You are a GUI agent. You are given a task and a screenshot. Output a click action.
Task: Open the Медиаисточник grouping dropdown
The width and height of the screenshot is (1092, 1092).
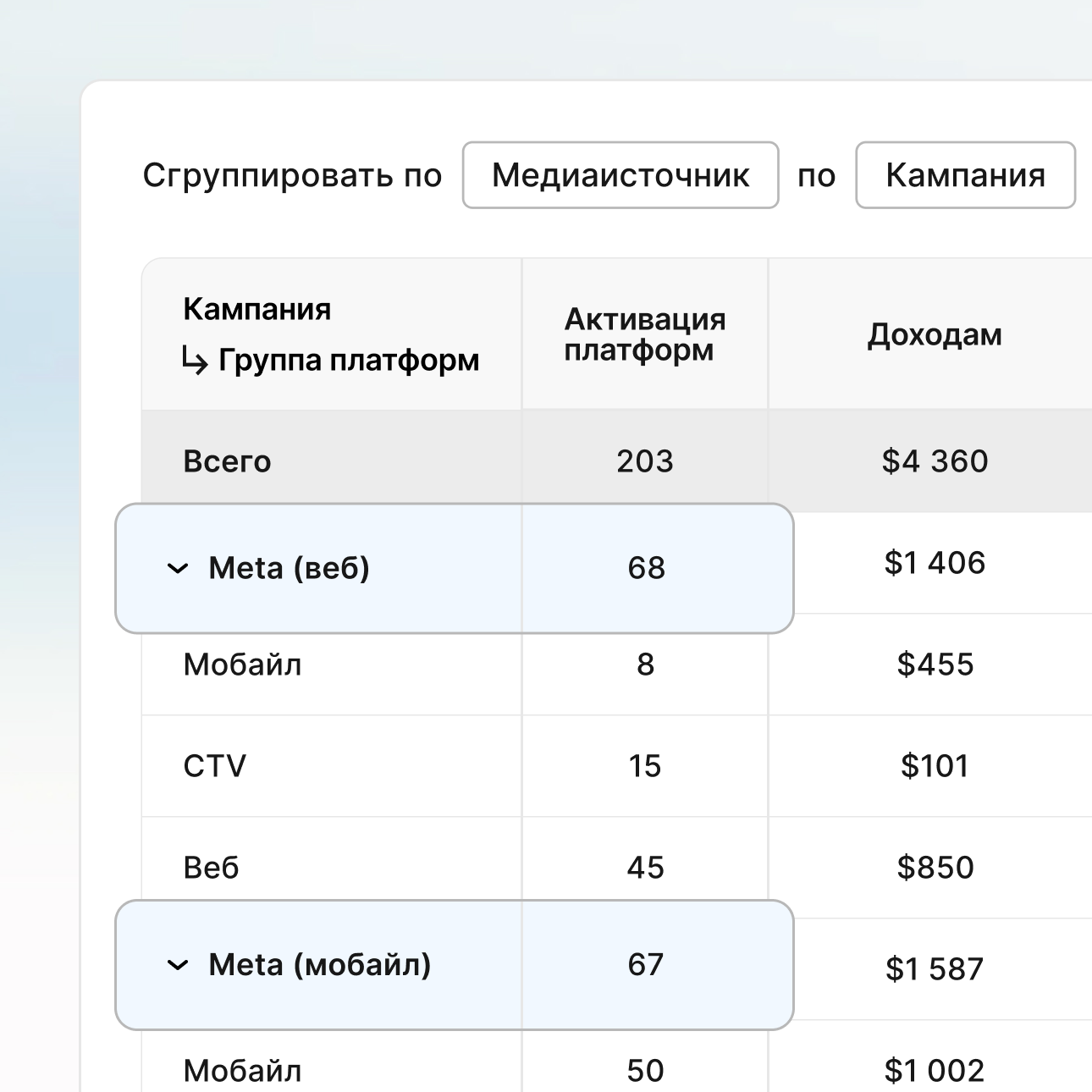620,175
